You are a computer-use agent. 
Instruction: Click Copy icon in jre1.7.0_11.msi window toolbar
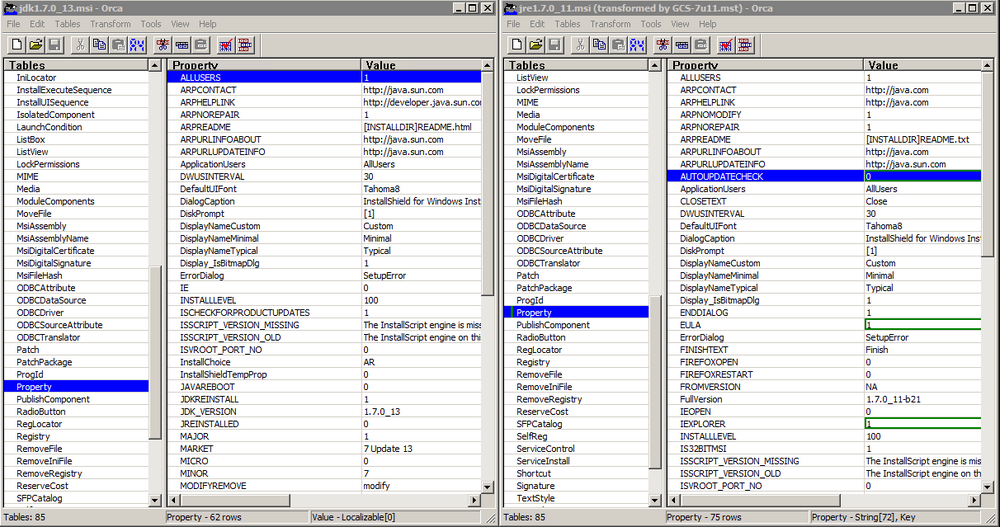click(599, 45)
